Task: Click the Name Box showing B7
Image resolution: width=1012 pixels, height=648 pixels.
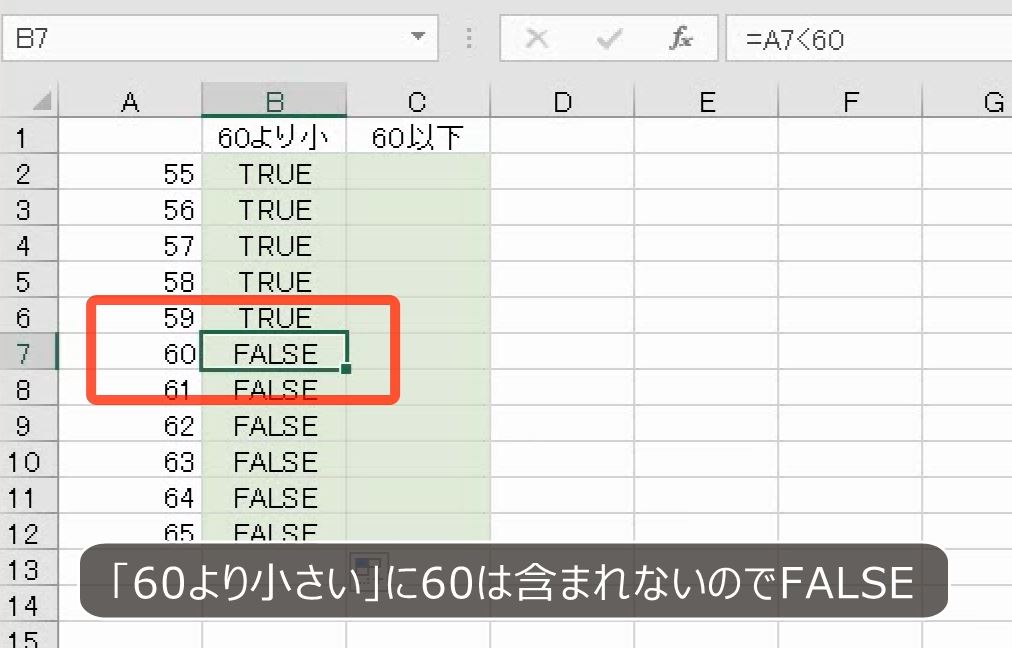Action: (x=220, y=39)
